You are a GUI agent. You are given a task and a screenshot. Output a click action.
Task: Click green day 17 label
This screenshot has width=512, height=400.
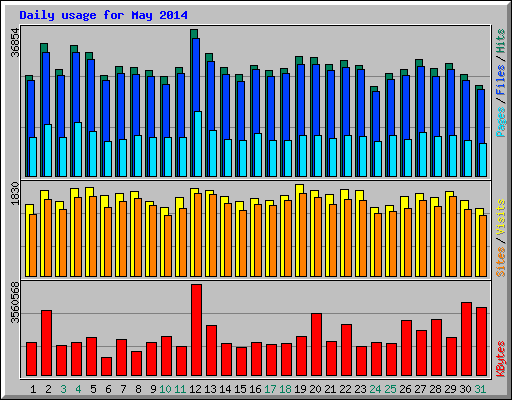tap(270, 389)
